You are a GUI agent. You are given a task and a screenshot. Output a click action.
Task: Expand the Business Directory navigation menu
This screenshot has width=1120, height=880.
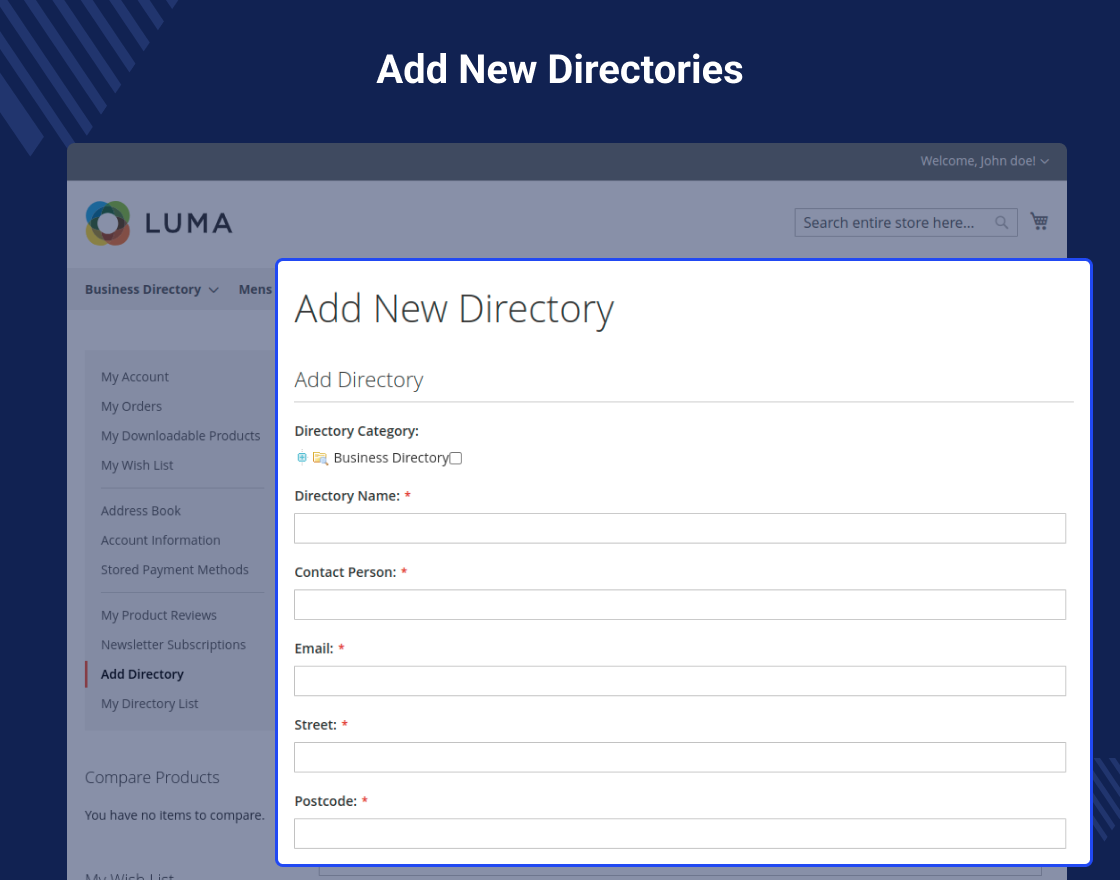[x=151, y=289]
